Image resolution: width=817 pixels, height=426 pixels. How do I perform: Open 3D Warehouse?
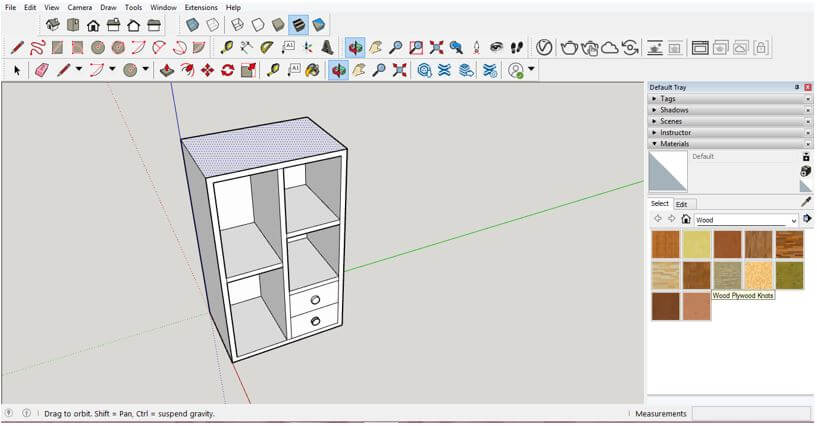(425, 70)
